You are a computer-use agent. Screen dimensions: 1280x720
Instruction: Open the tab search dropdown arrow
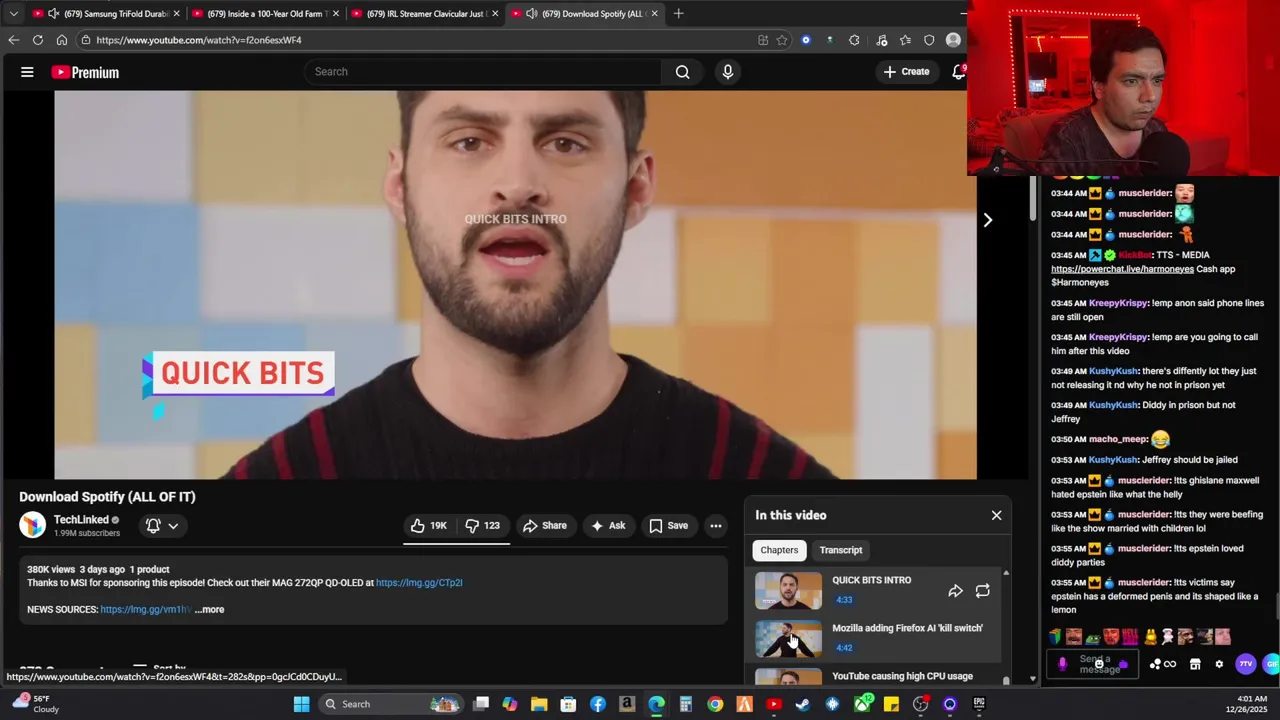click(14, 14)
